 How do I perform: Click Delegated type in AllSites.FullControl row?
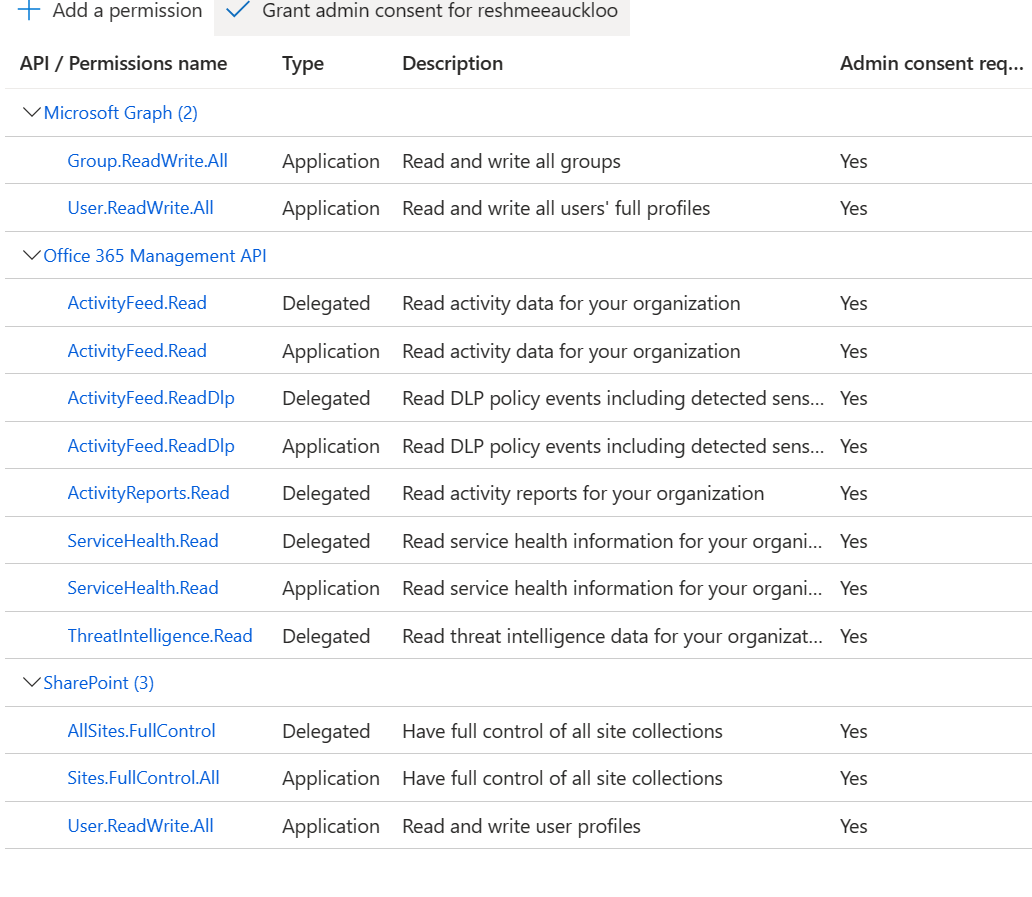pos(326,731)
